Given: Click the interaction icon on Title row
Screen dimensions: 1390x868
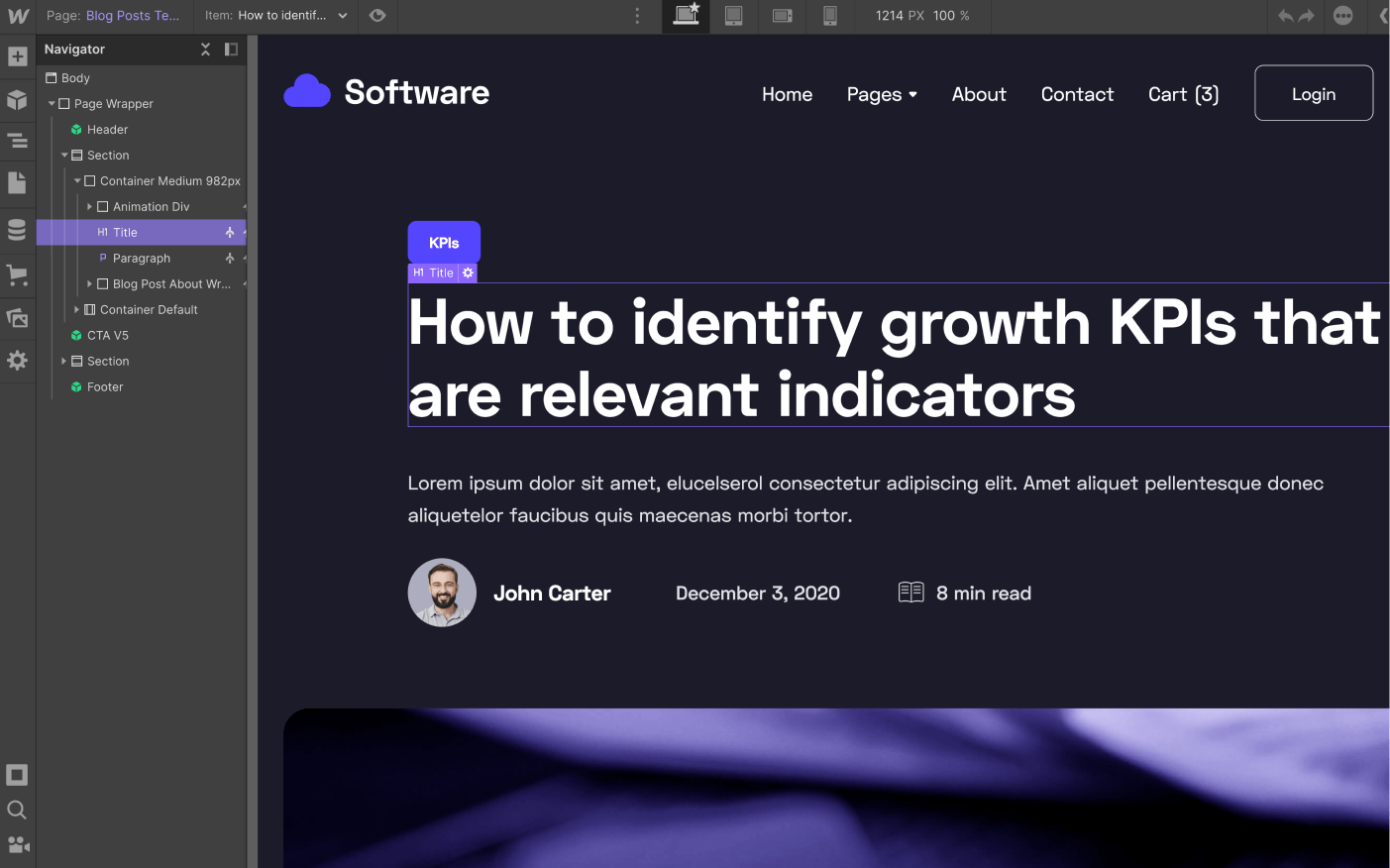Looking at the screenshot, I should click(230, 233).
